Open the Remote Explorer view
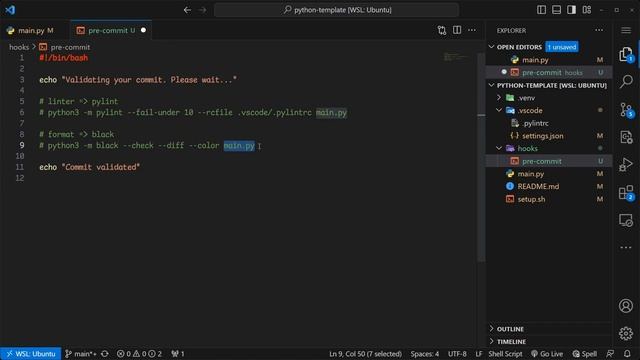 pos(626,220)
